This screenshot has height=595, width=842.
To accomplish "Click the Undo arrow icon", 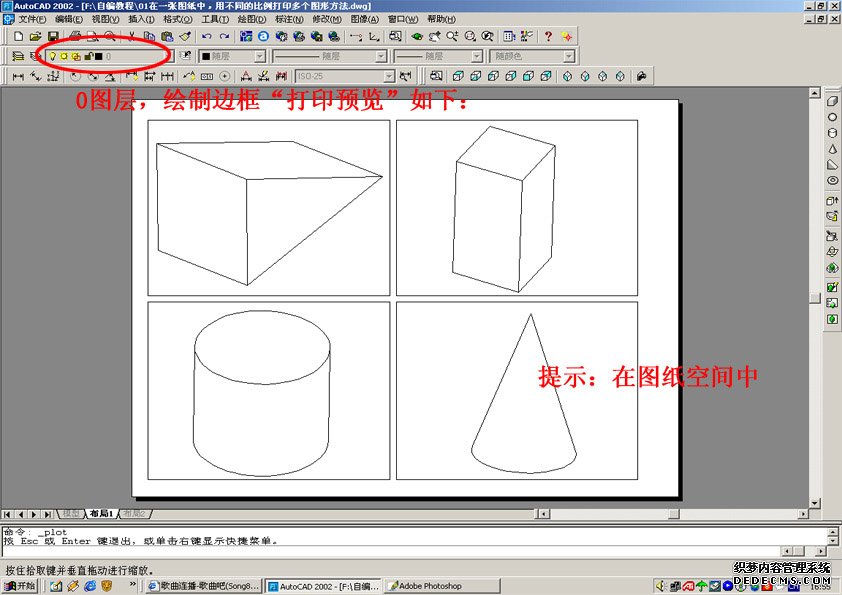I will (206, 36).
